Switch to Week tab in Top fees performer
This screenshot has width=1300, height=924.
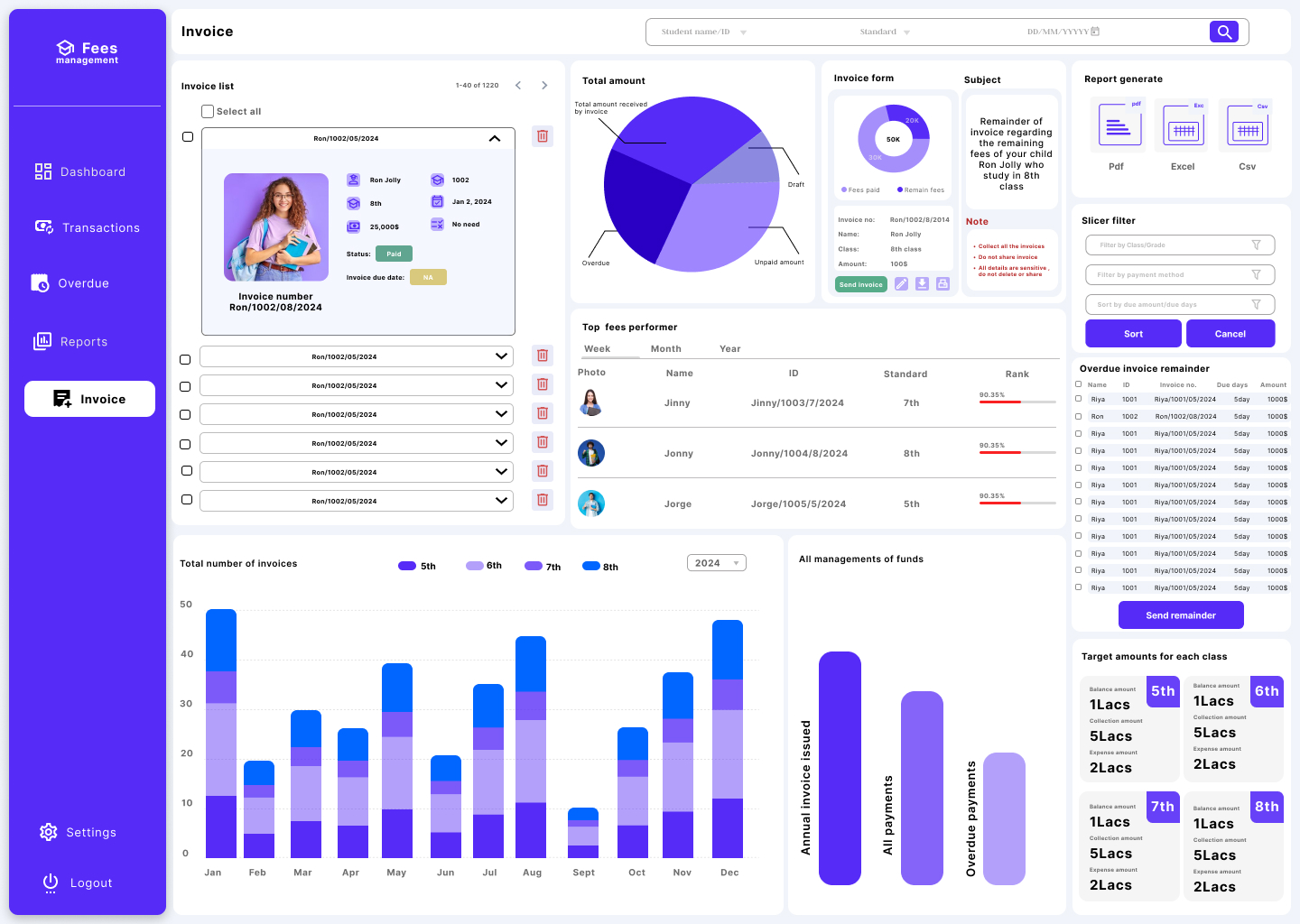point(597,349)
